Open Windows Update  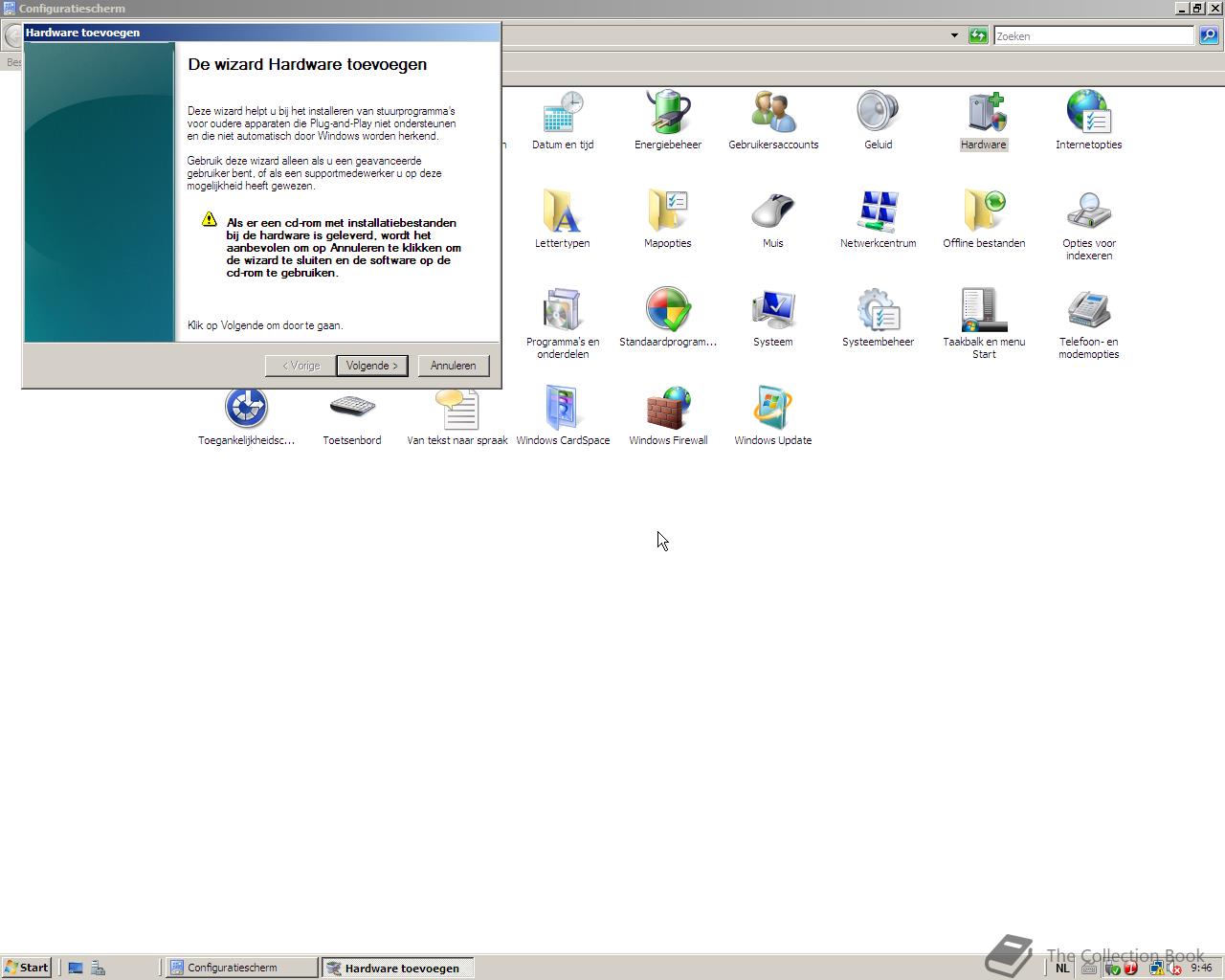point(773,416)
